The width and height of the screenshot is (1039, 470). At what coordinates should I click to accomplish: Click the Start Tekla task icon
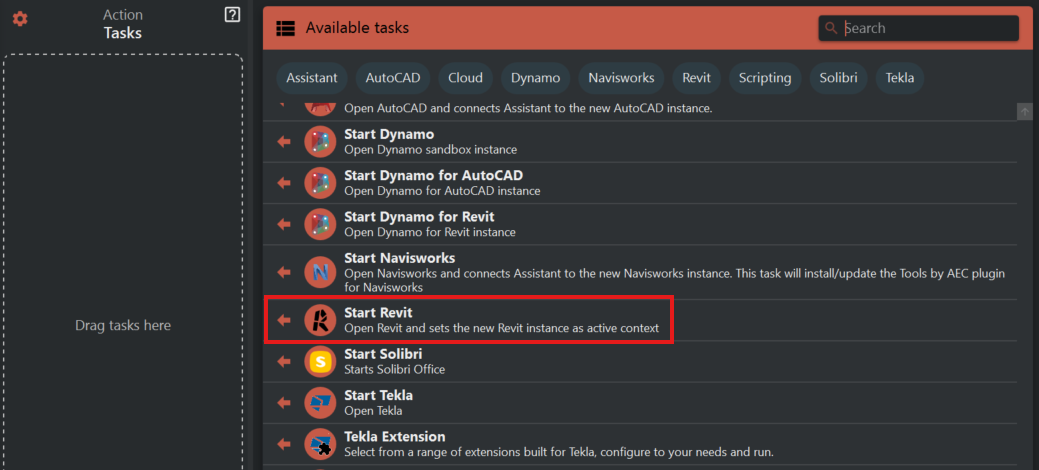pos(320,402)
